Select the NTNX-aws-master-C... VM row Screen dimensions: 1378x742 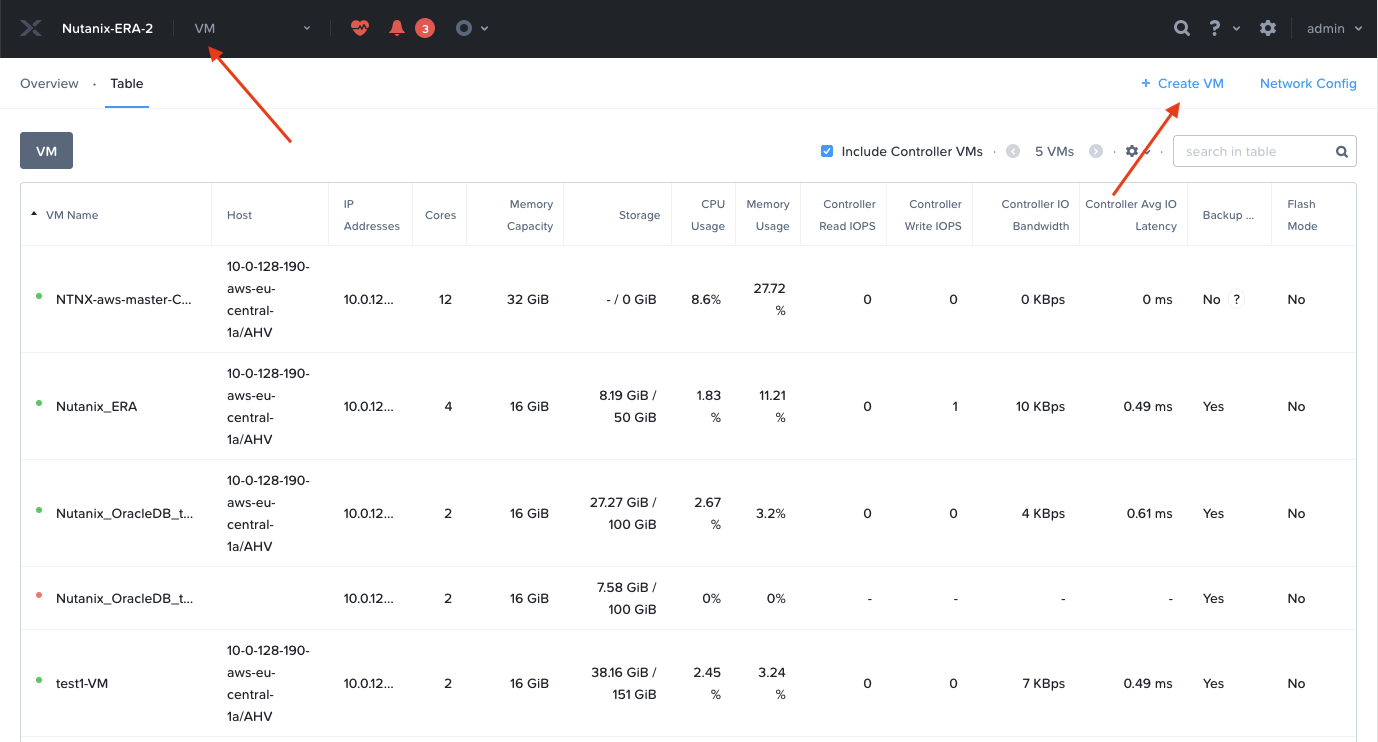coord(688,299)
